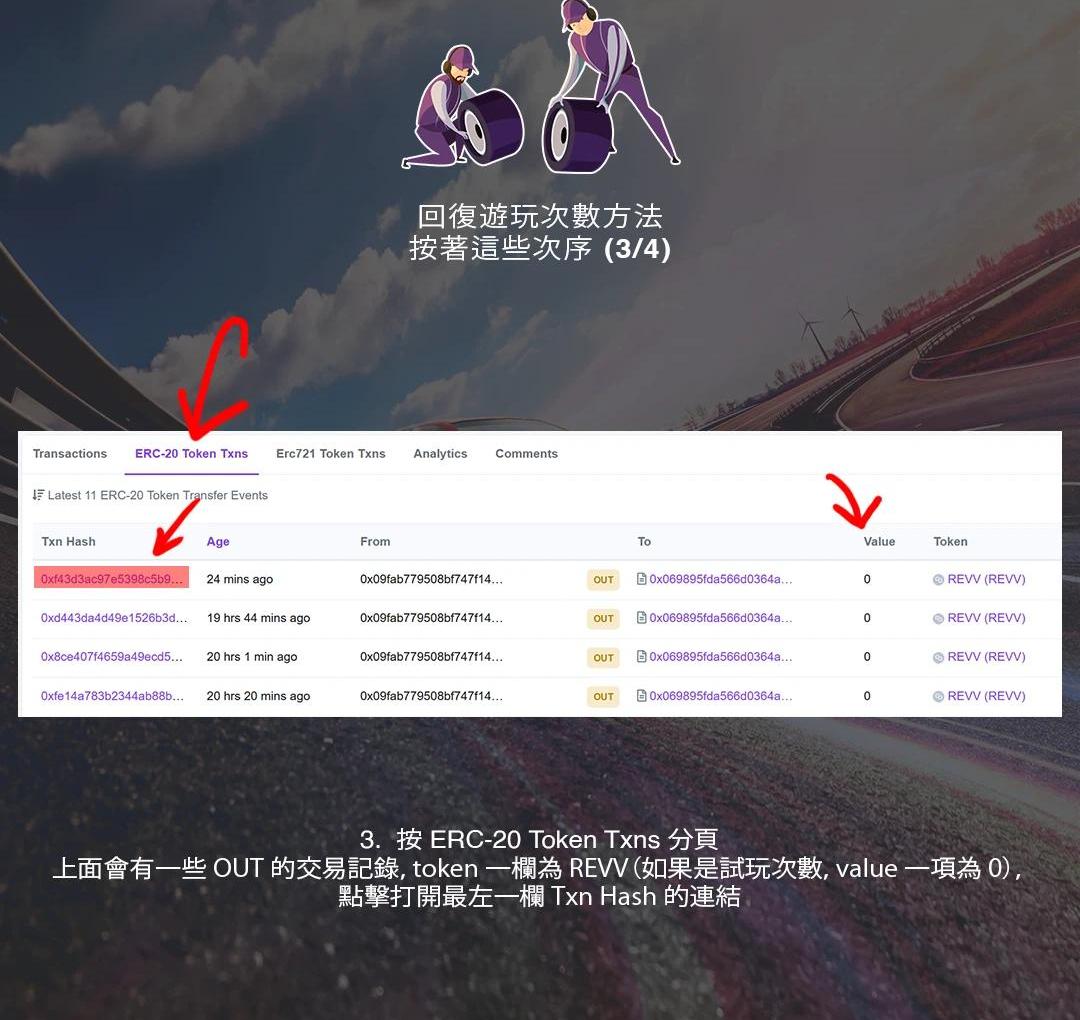
Task: Click the sort icon beside Latest 11 ERC-20
Action: (x=38, y=495)
